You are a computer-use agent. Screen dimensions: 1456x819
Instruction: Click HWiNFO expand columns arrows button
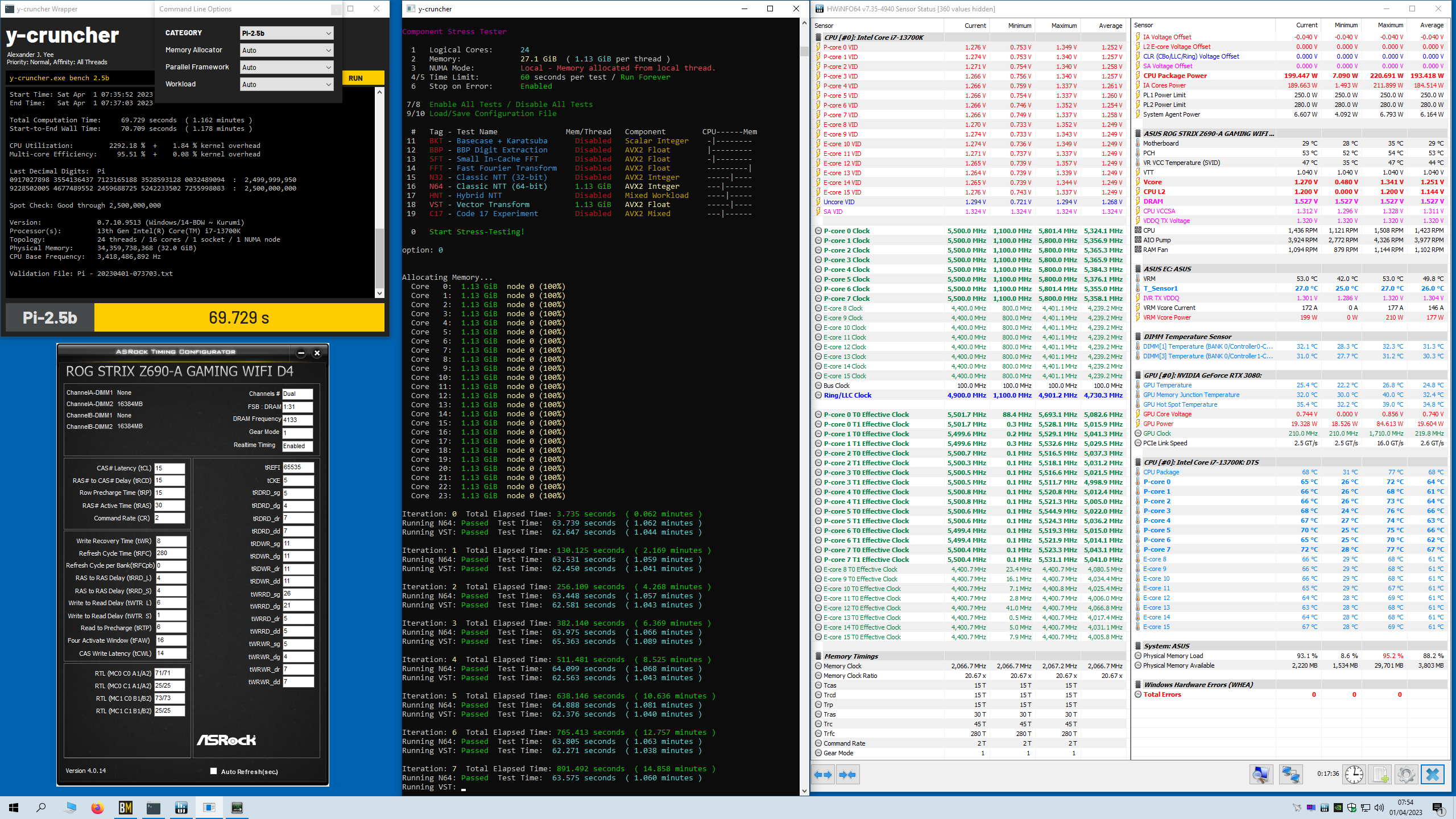click(823, 775)
